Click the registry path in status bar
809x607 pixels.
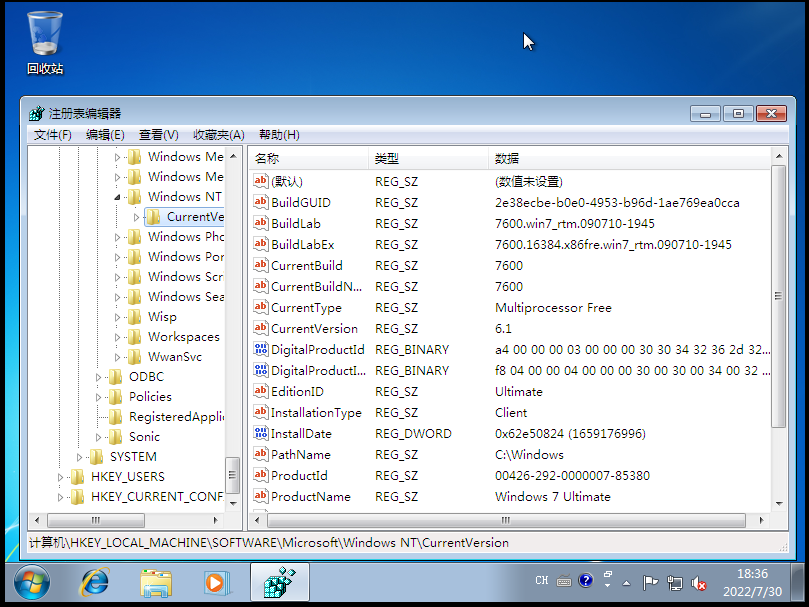point(269,542)
